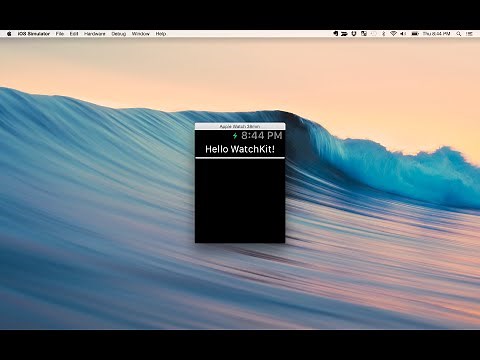
Task: Click the Thu 8:44 PM clock
Action: point(436,34)
